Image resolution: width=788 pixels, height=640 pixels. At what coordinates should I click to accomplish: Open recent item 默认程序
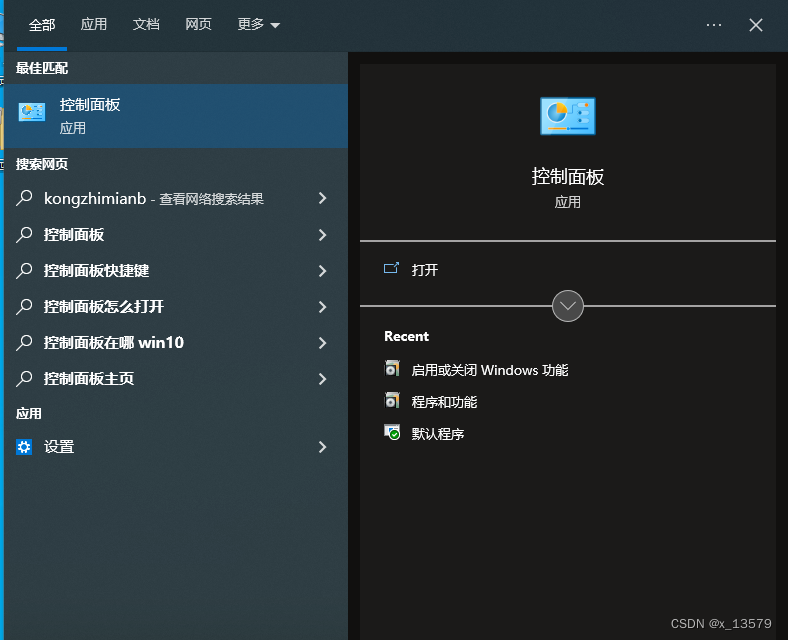(438, 434)
